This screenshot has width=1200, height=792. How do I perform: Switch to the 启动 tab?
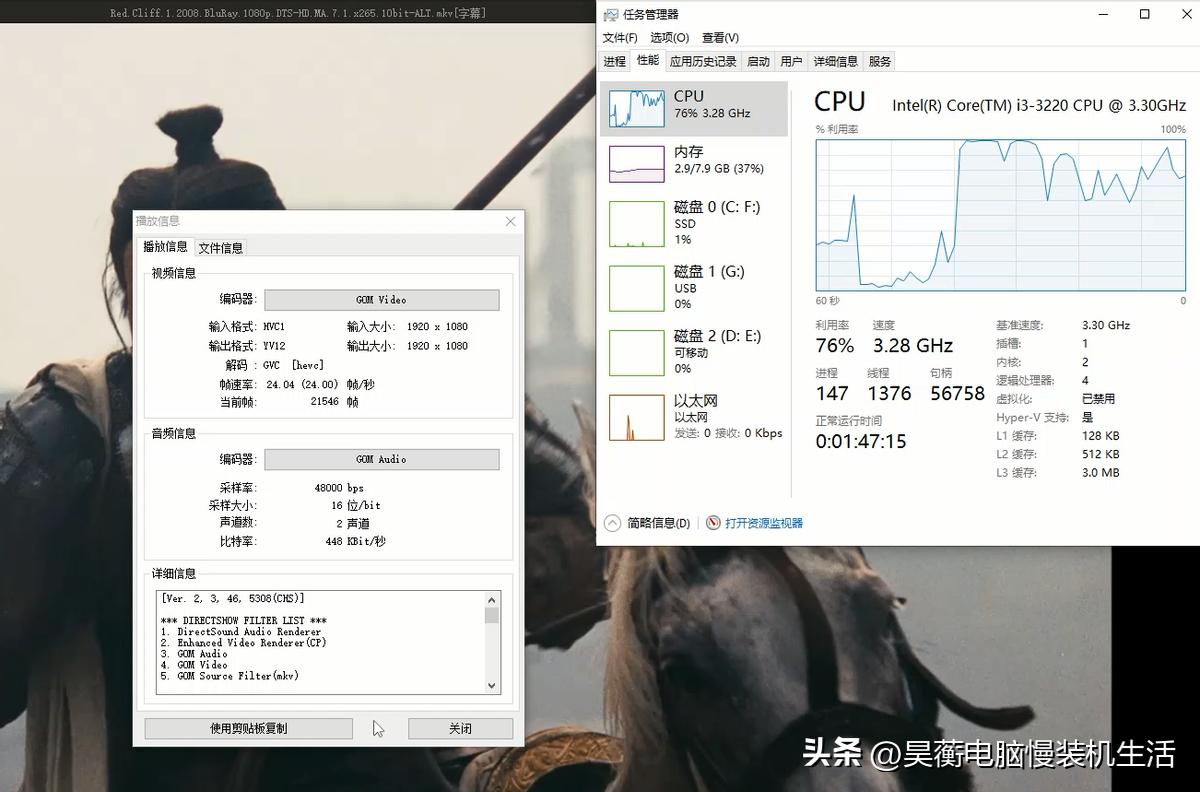(x=758, y=60)
